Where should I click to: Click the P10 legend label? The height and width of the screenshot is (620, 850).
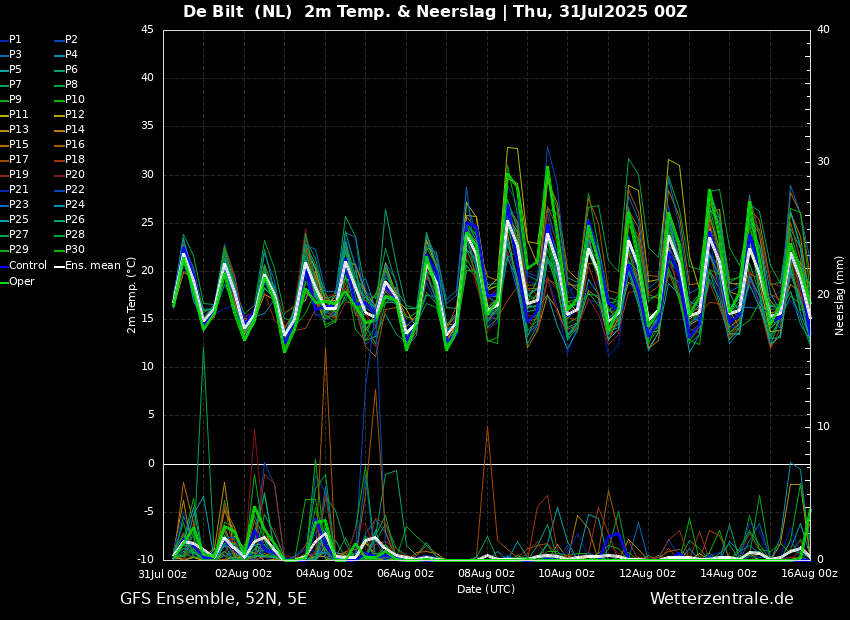tap(74, 100)
